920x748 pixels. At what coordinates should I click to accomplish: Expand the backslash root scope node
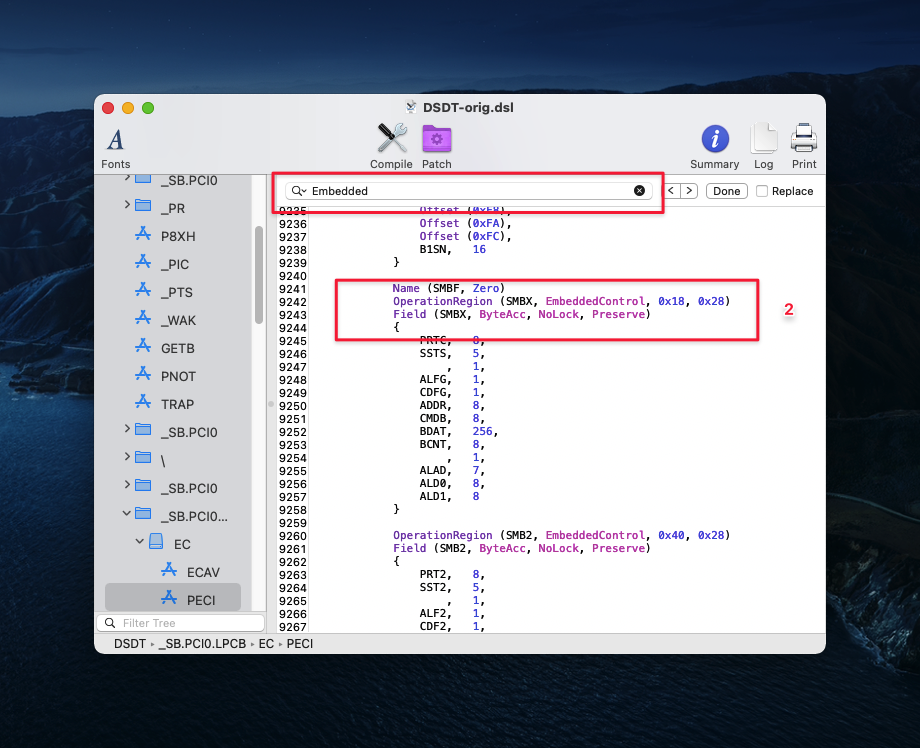pos(127,457)
